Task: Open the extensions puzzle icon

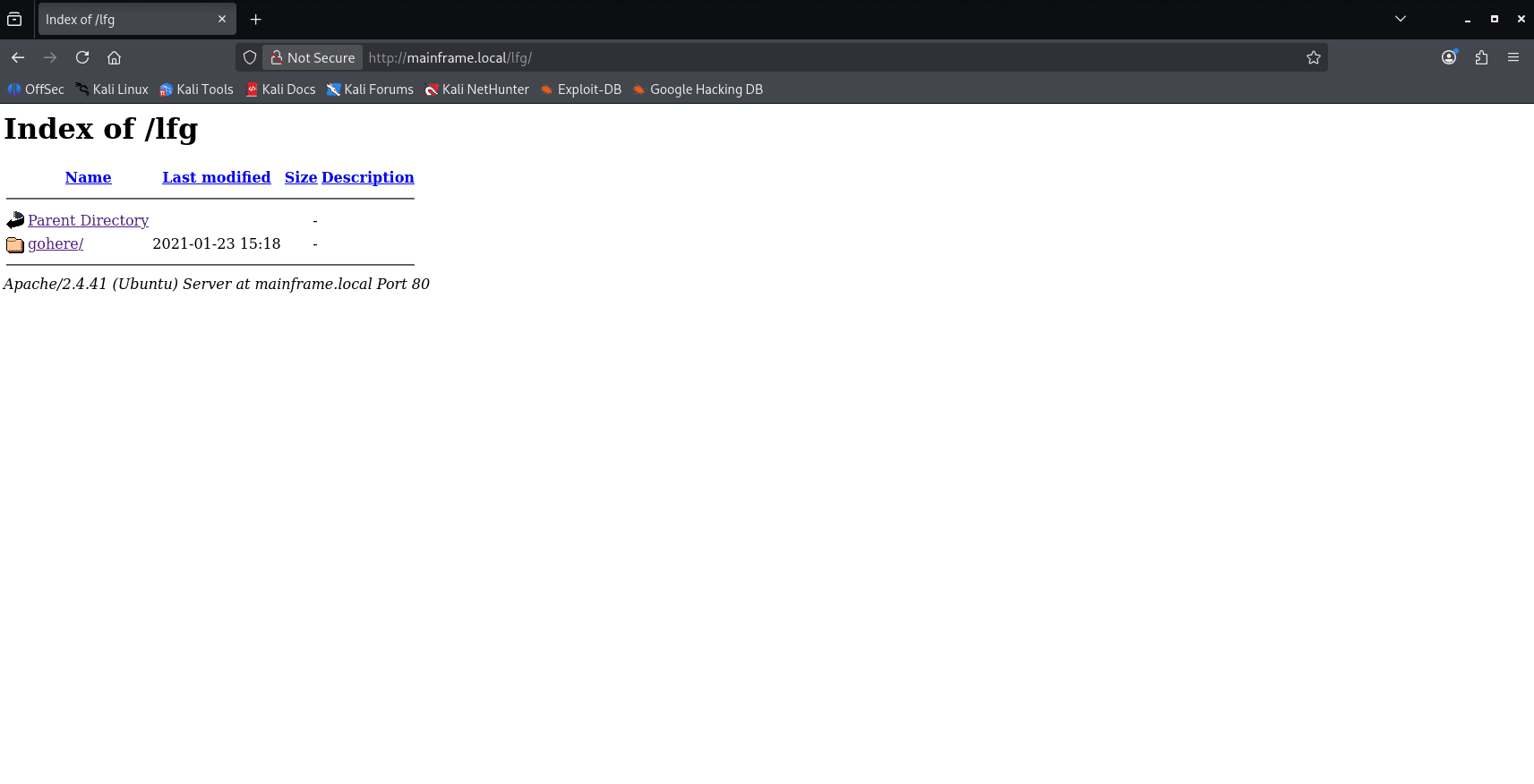Action: [1481, 57]
